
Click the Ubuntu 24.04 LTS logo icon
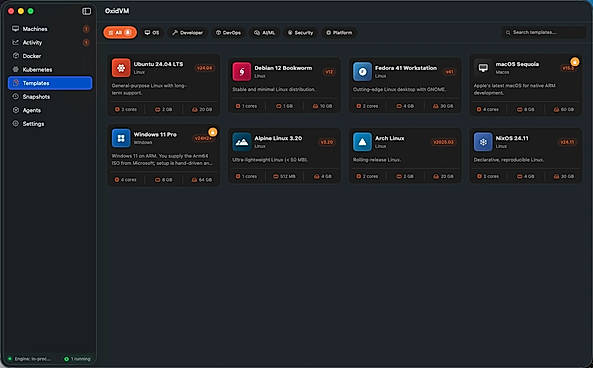pyautogui.click(x=121, y=68)
